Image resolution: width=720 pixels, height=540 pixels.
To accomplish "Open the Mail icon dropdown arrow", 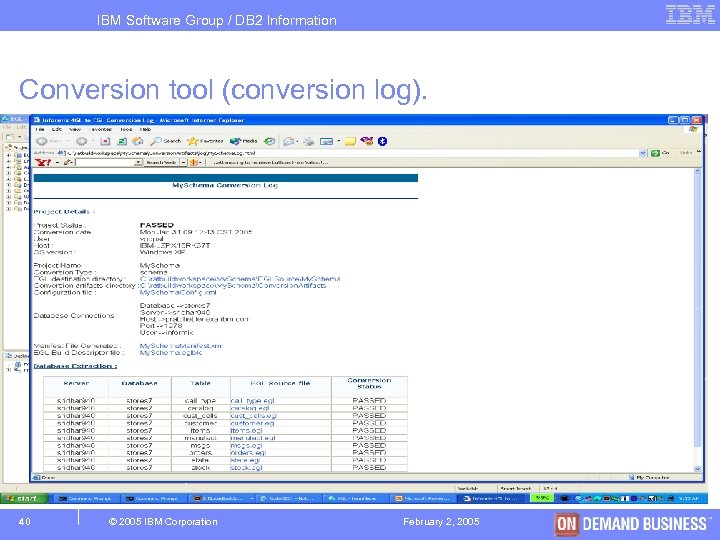I will (297, 141).
